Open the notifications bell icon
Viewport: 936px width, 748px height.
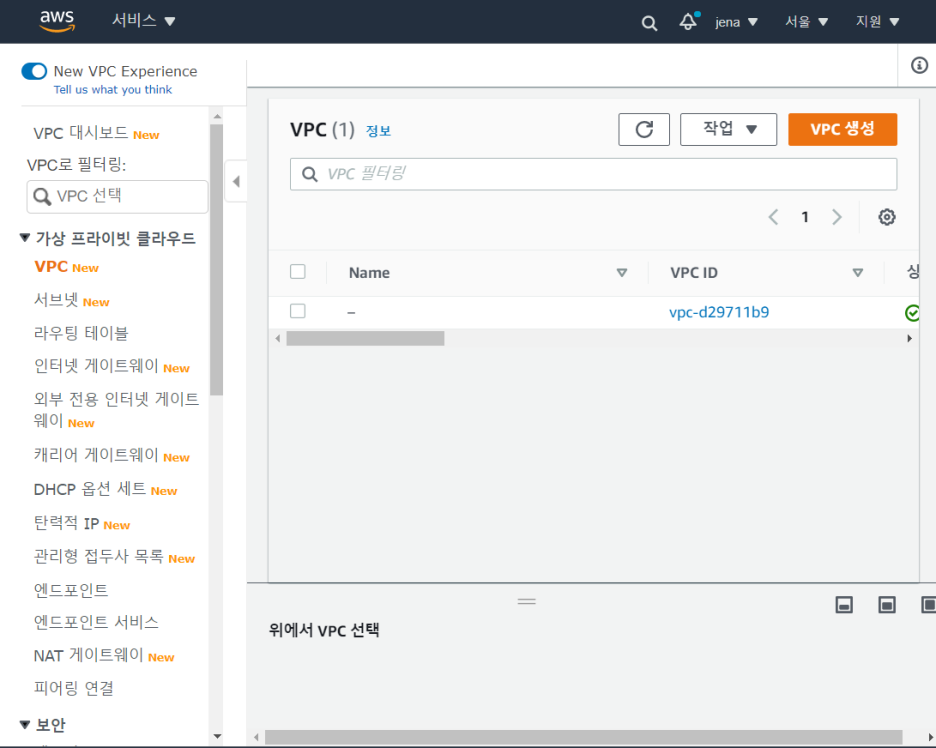pyautogui.click(x=688, y=21)
